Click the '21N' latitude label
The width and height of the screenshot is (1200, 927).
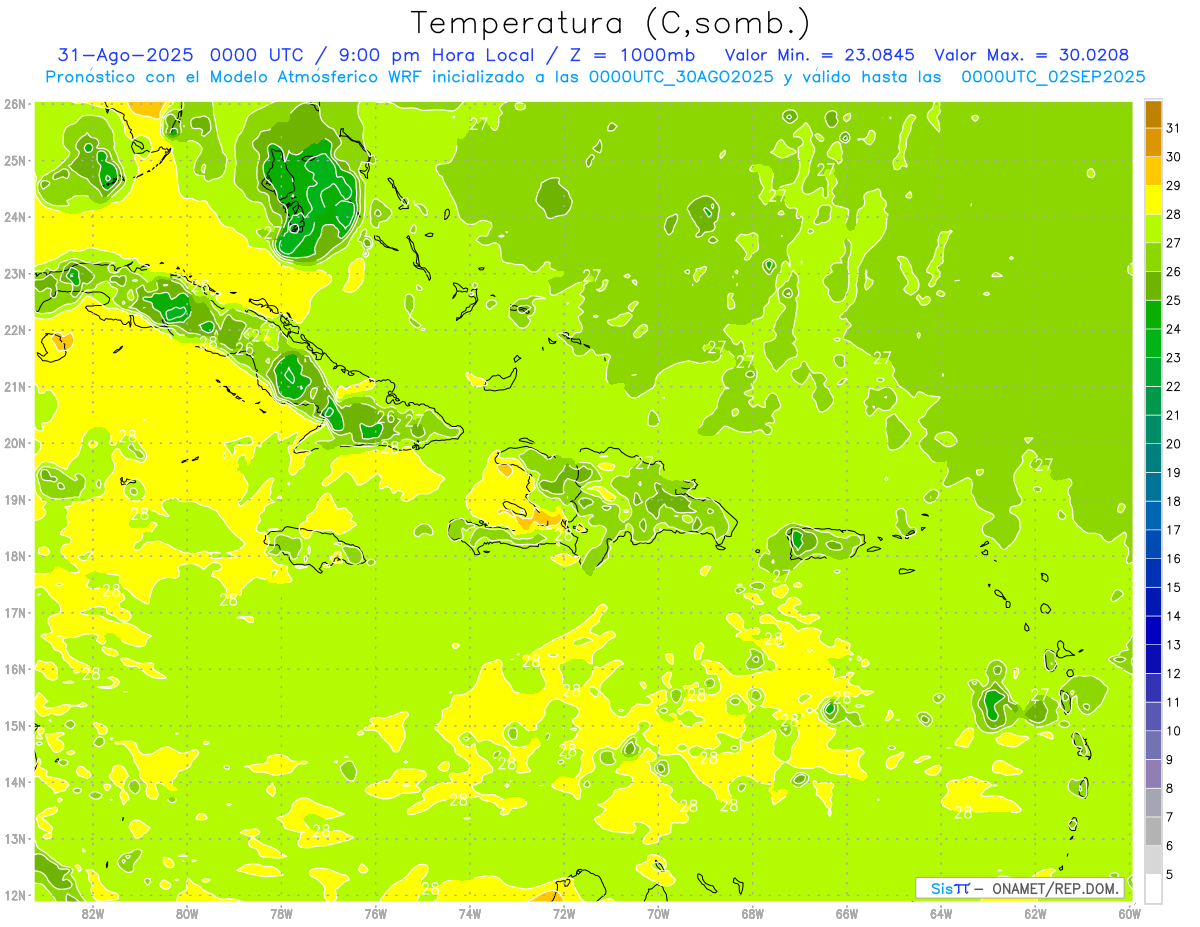click(x=15, y=387)
